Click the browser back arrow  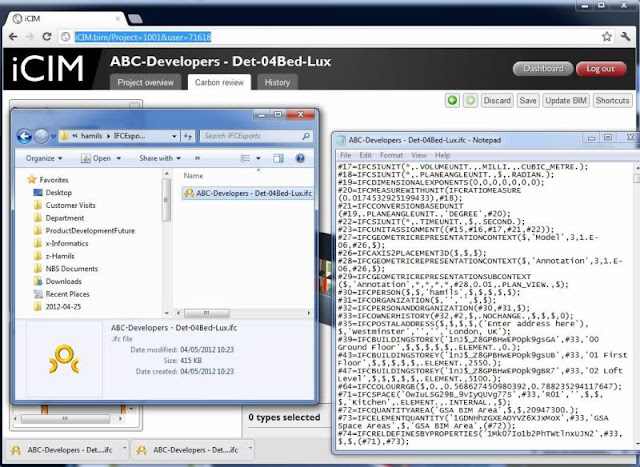(13, 37)
